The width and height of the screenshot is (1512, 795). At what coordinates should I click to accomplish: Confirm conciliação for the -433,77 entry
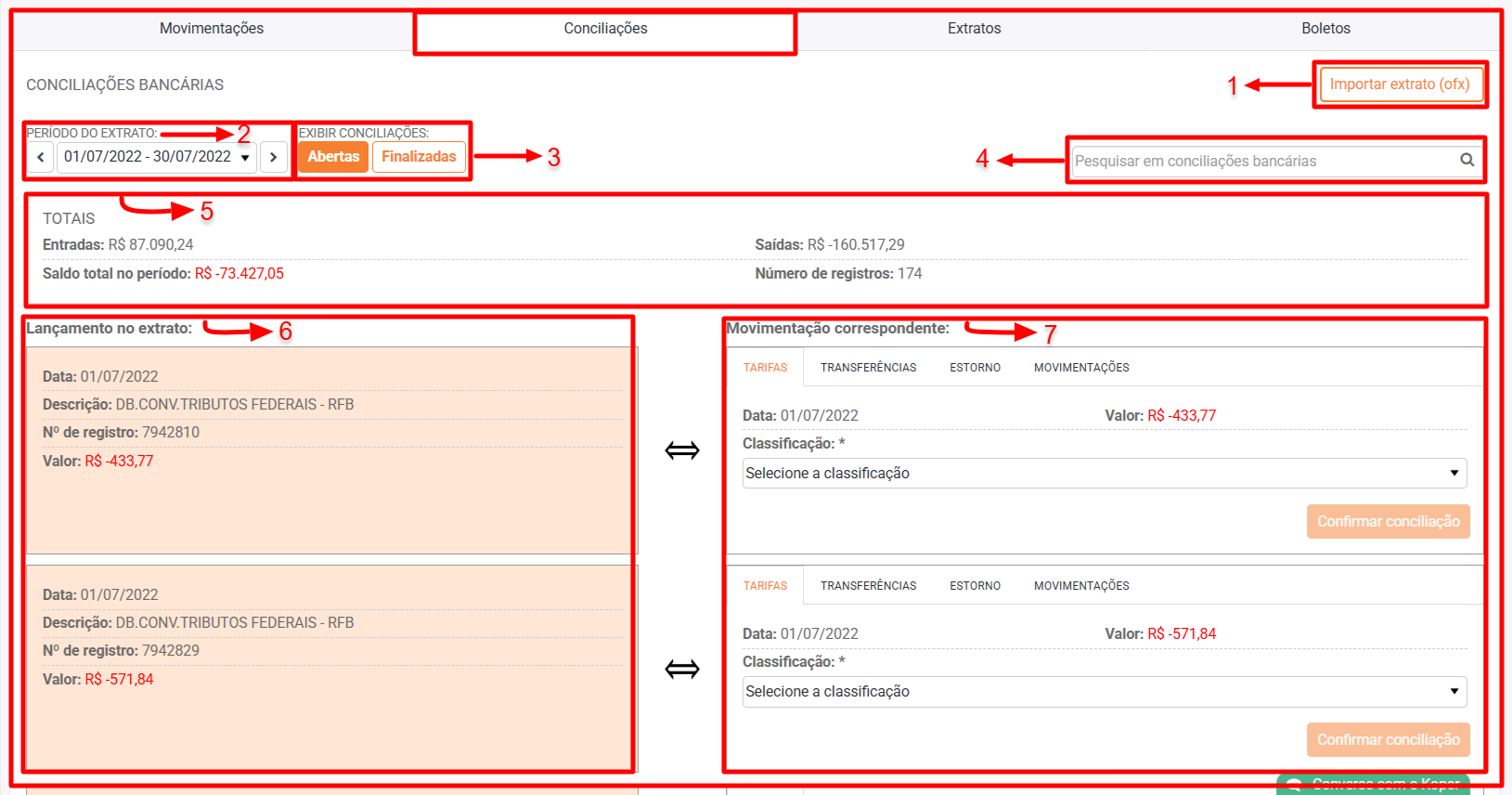pos(1388,521)
